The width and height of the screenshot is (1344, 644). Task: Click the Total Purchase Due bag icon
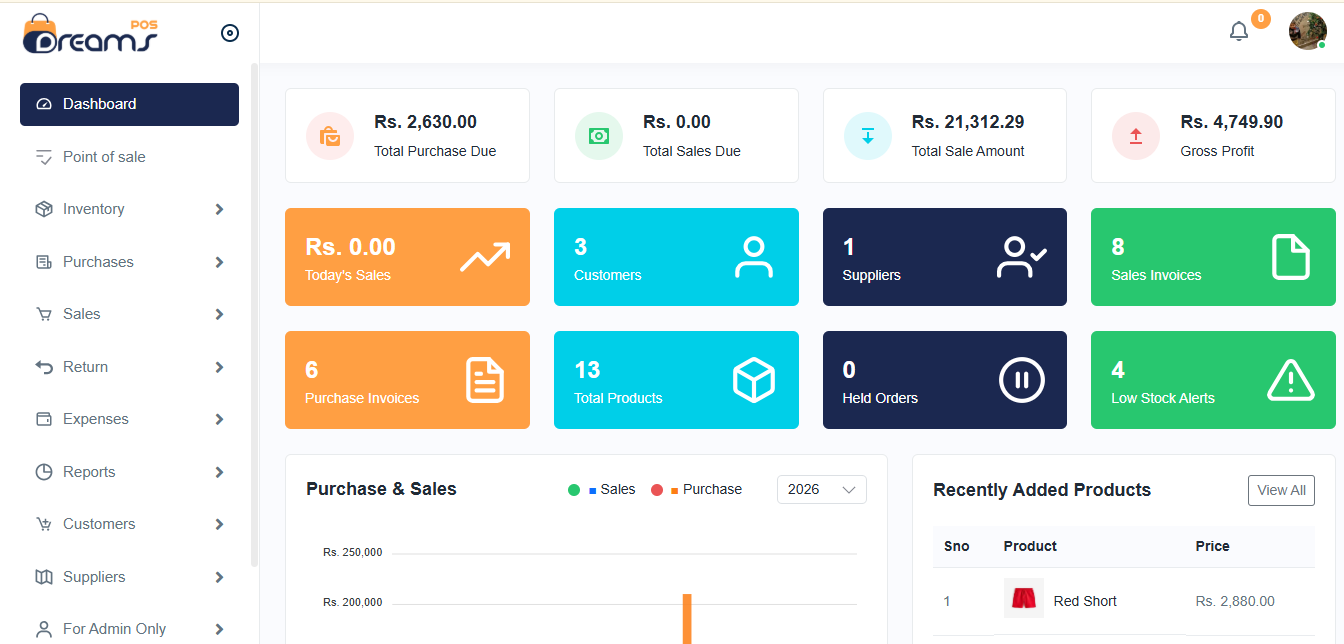pos(330,135)
